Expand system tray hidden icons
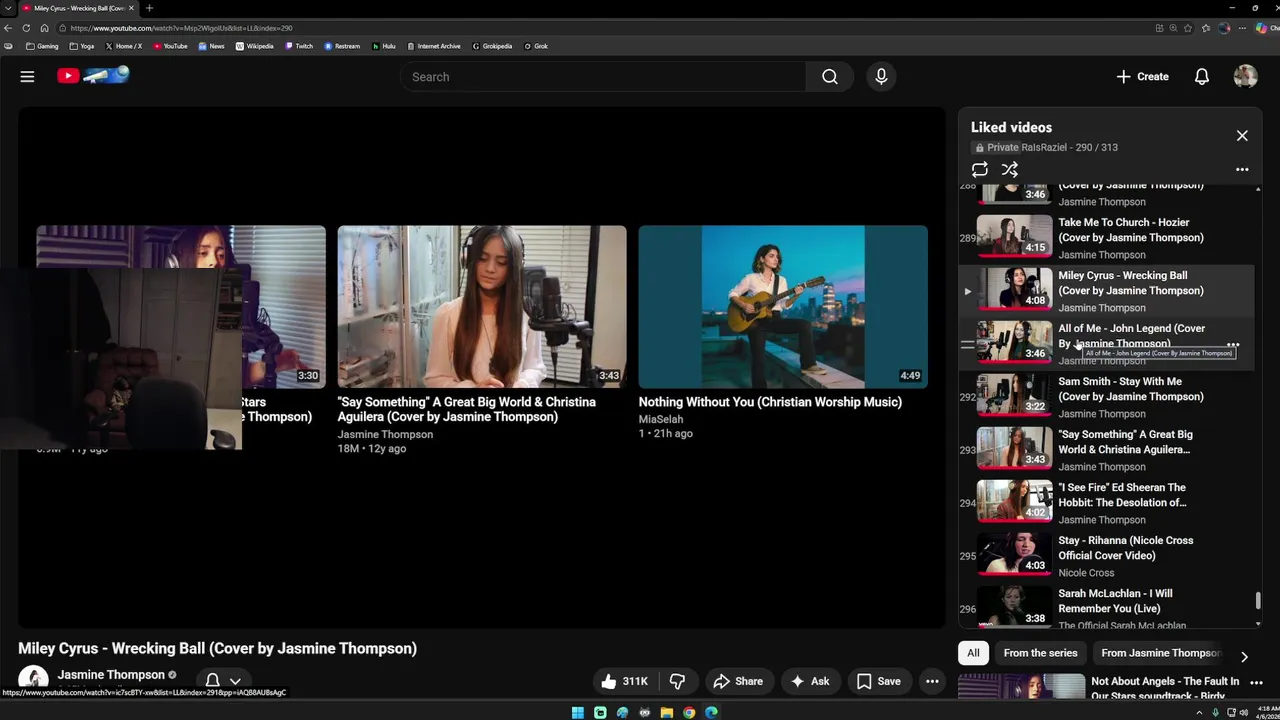 (1200, 712)
